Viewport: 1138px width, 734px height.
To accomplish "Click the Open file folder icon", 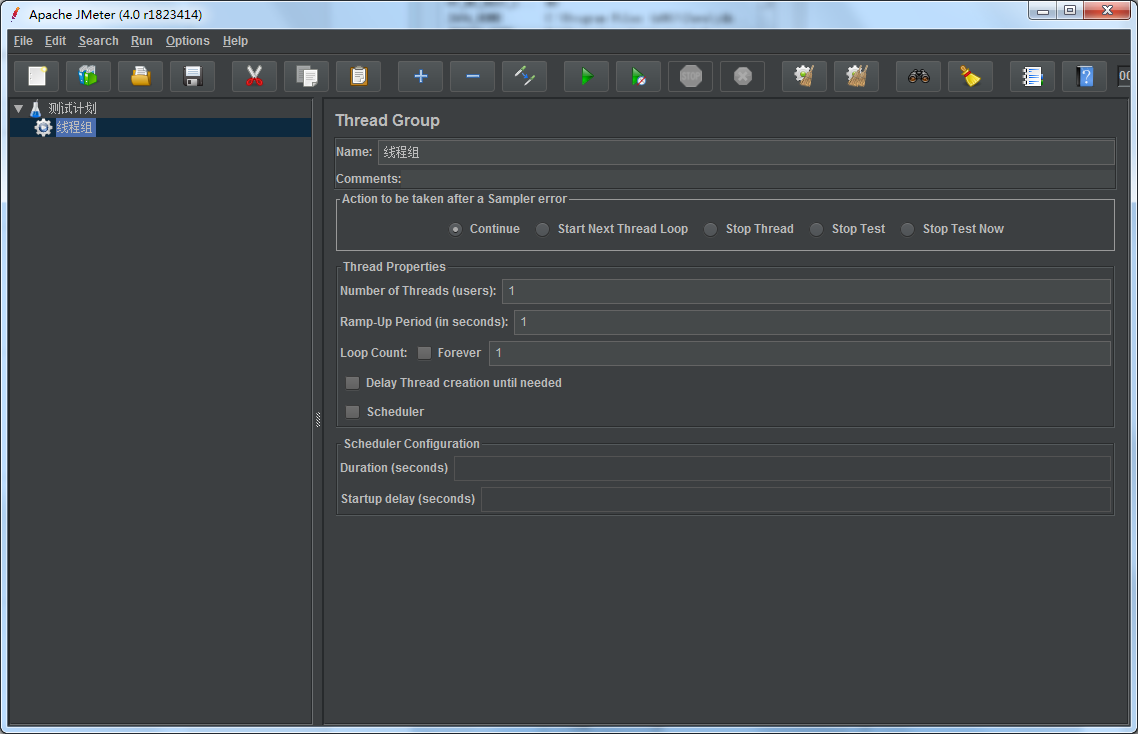I will pyautogui.click(x=141, y=76).
